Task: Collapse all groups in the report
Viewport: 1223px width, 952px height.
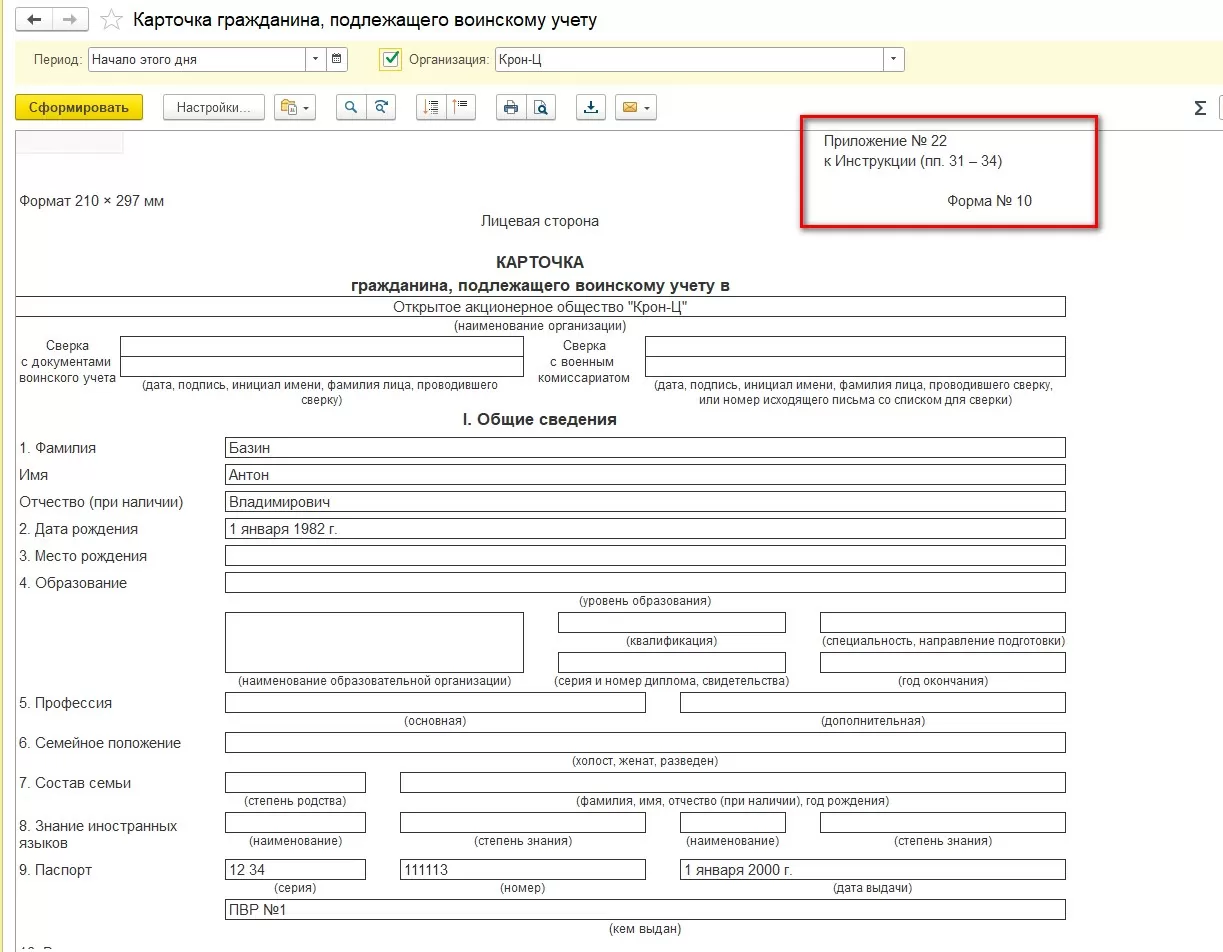Action: point(461,108)
